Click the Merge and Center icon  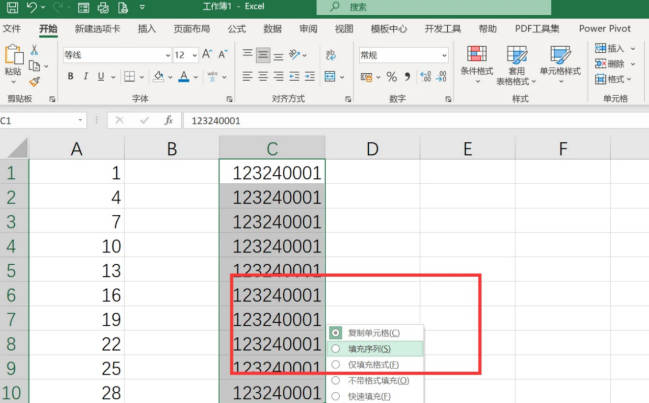point(330,77)
